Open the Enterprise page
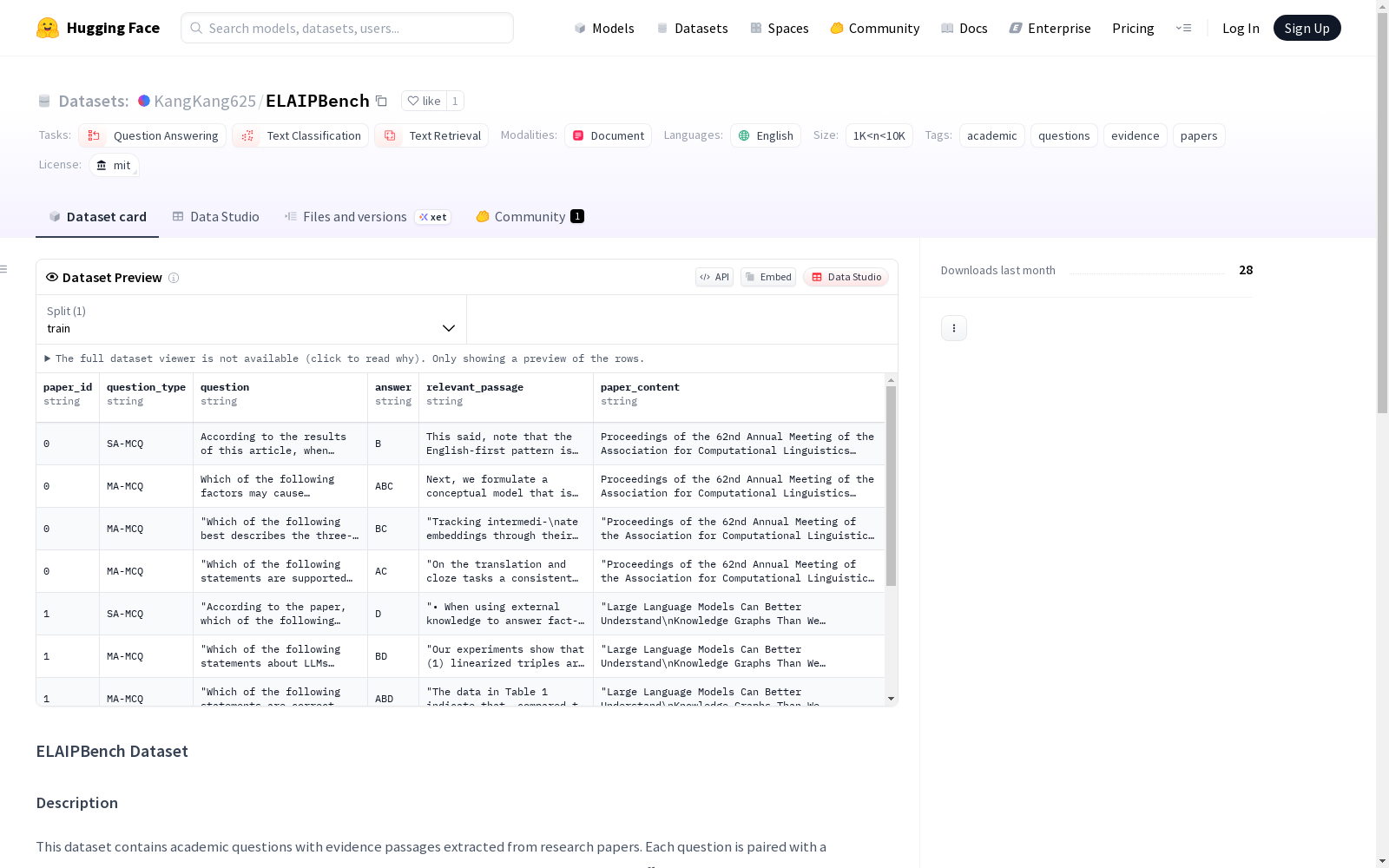 click(x=1050, y=28)
